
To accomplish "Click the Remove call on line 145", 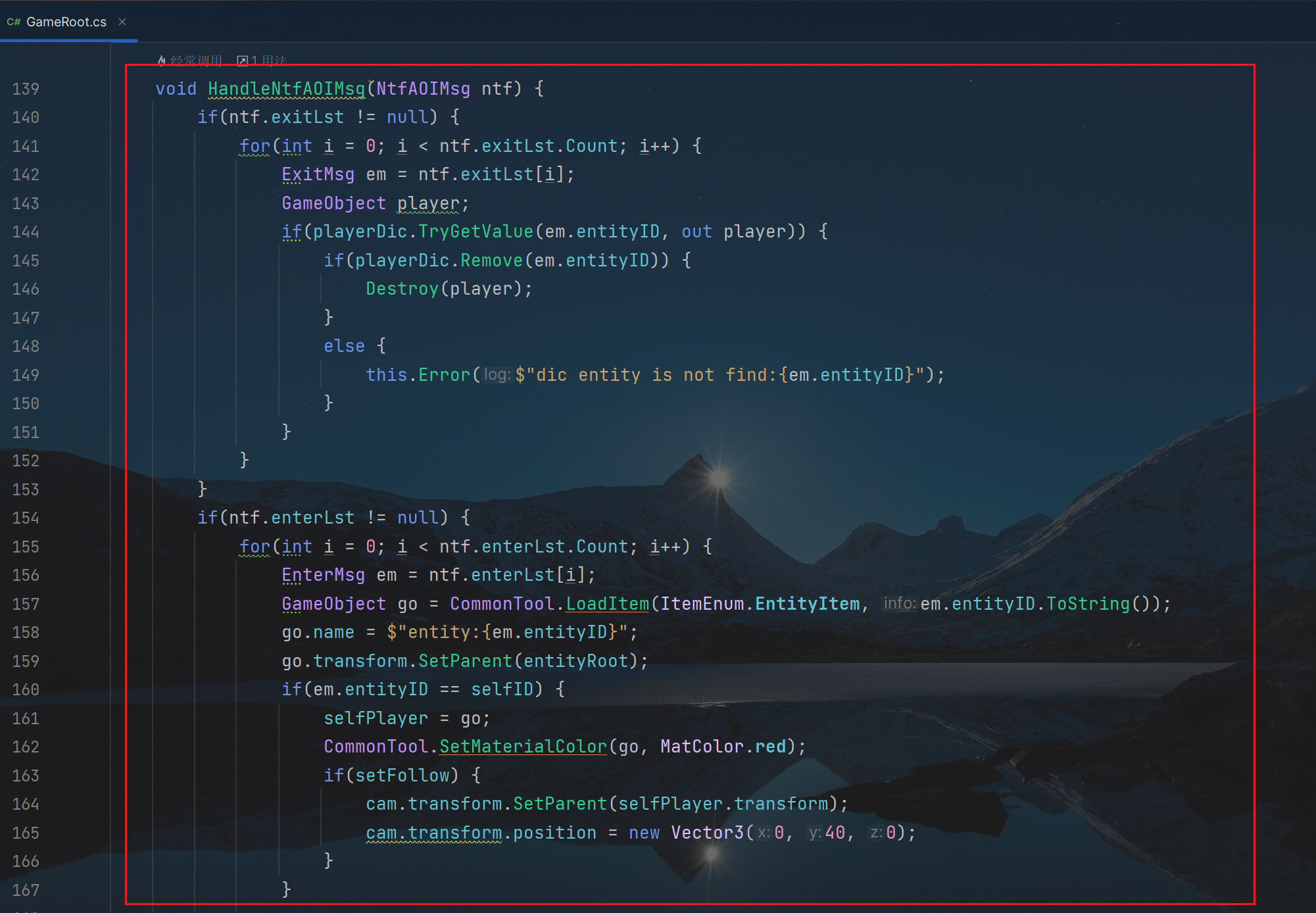I will pyautogui.click(x=491, y=260).
